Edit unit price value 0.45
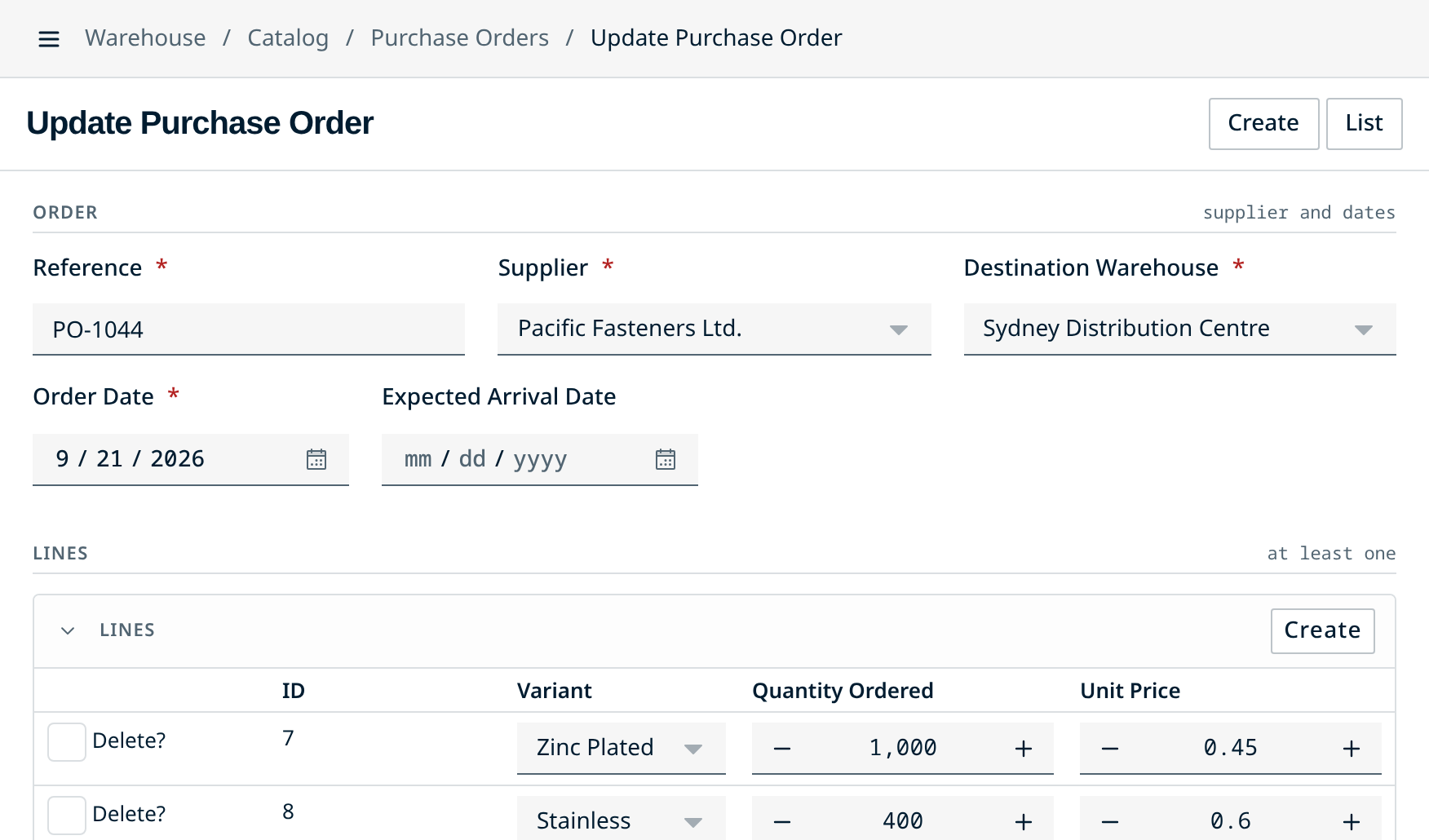This screenshot has width=1429, height=840. pyautogui.click(x=1231, y=748)
